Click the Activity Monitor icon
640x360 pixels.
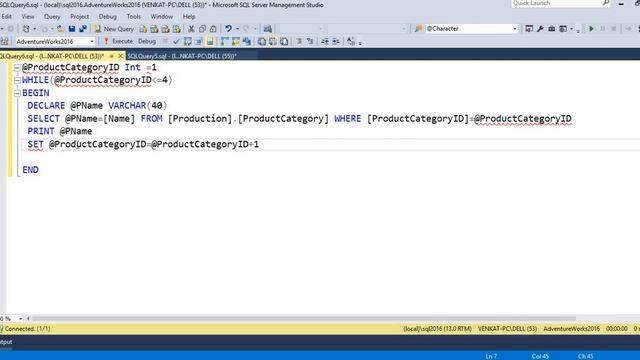pos(267,29)
